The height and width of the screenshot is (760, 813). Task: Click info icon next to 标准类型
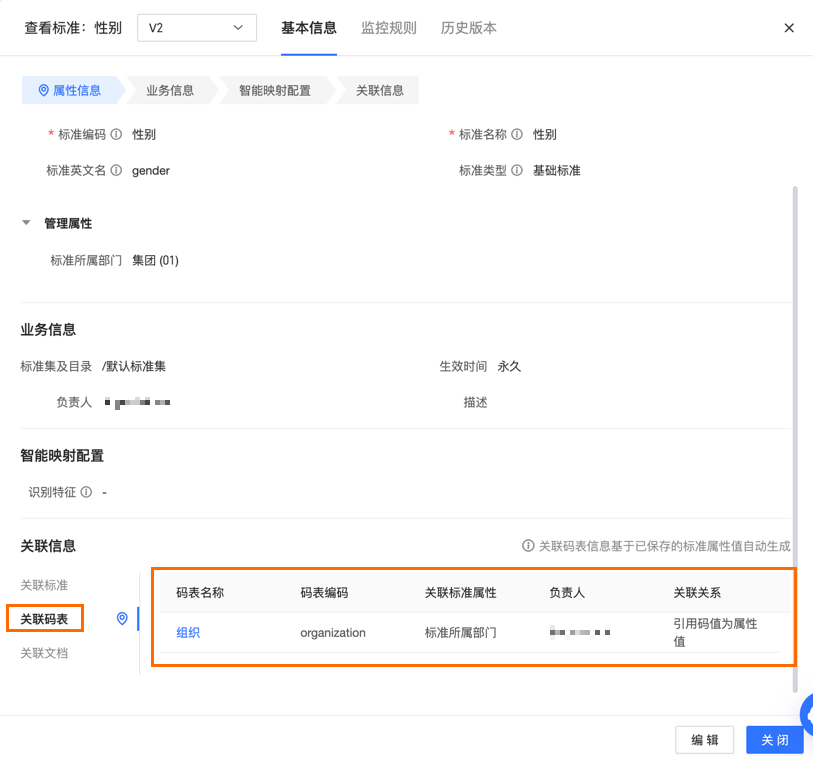coord(517,171)
